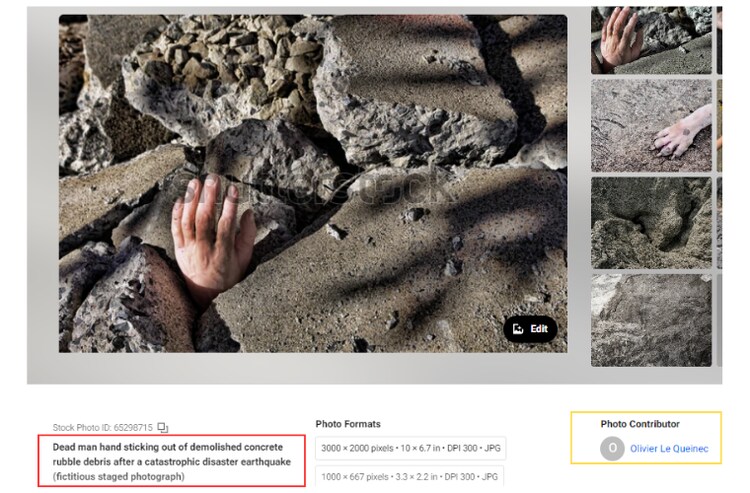Click the contributor avatar circle with letter O
750x493 pixels.
[612, 449]
